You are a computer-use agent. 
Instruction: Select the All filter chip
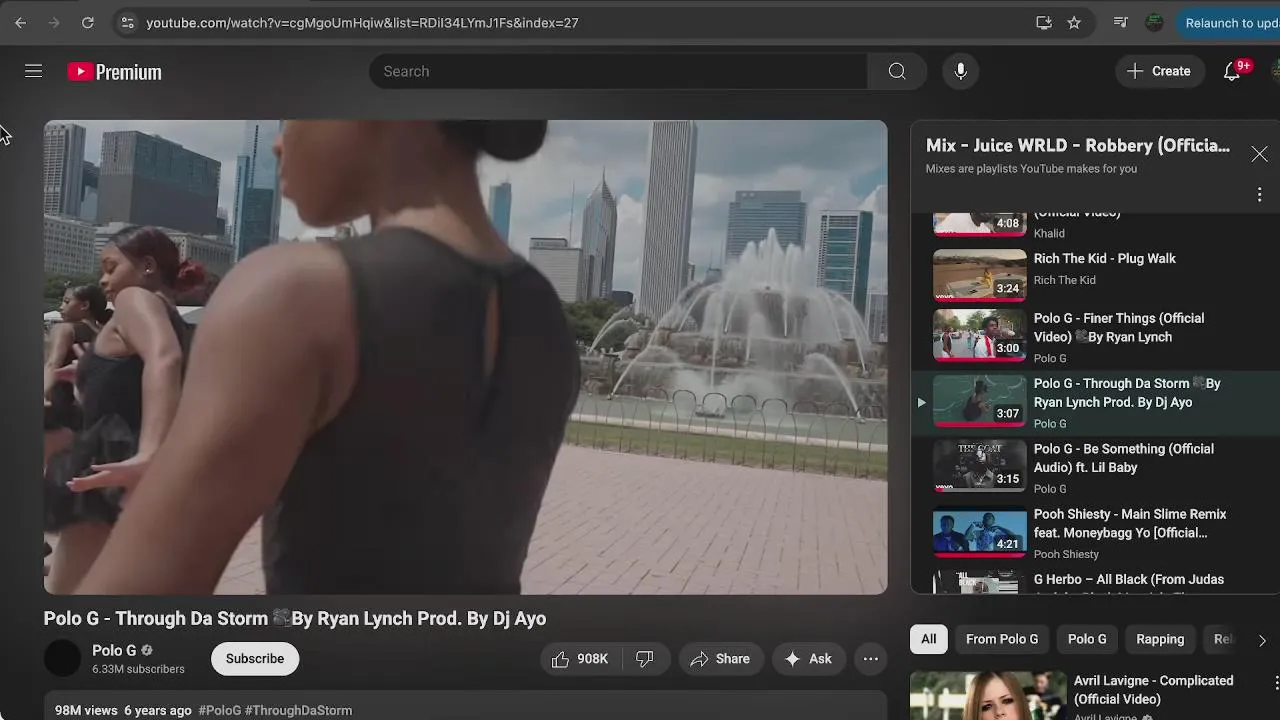[929, 639]
